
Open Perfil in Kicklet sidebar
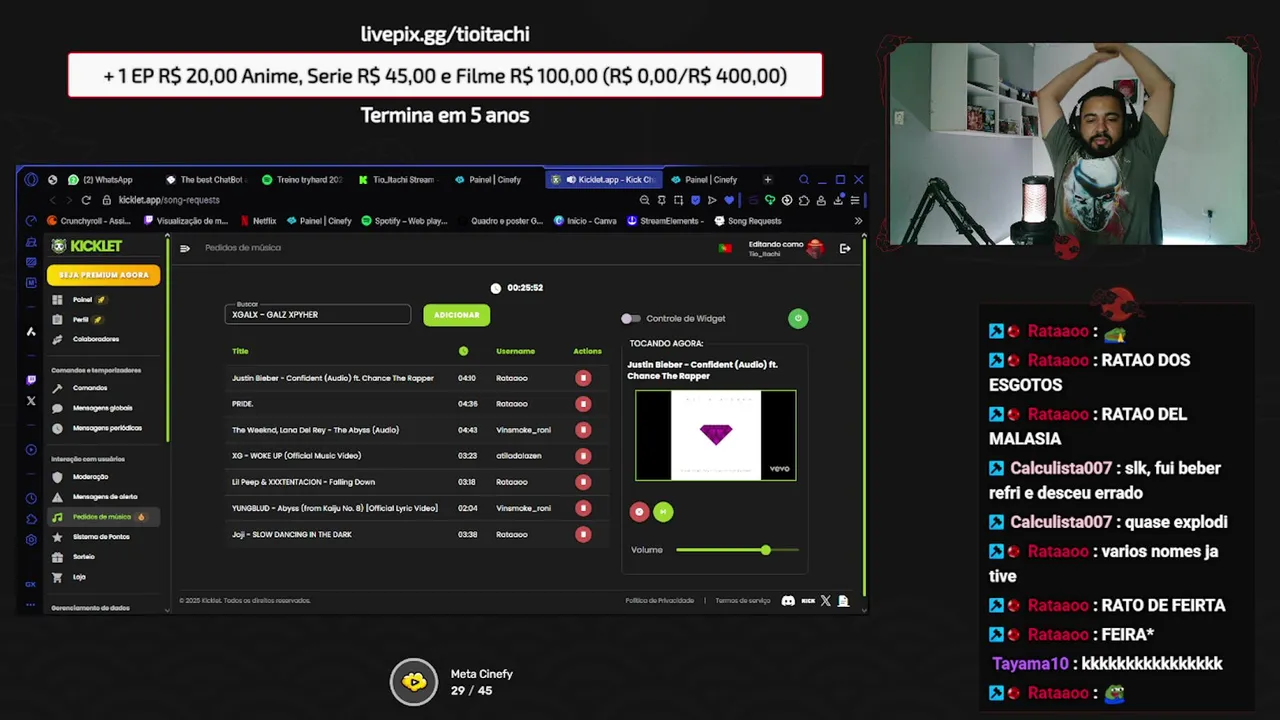pyautogui.click(x=80, y=320)
